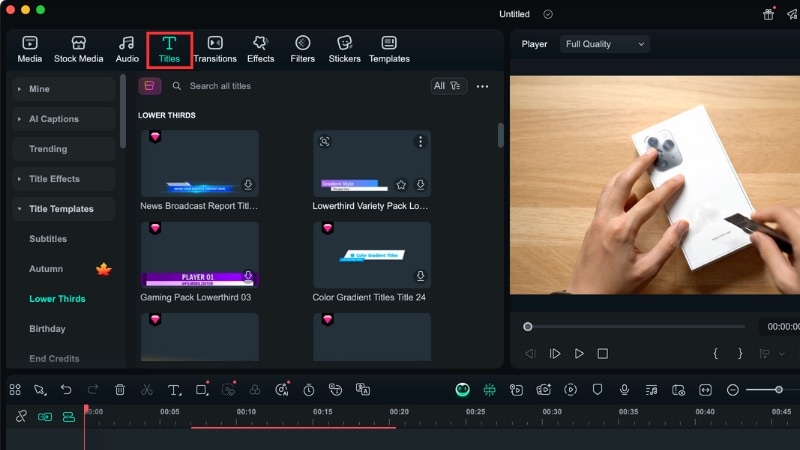Collapse the Title Templates category
This screenshot has width=800, height=450.
click(x=64, y=209)
